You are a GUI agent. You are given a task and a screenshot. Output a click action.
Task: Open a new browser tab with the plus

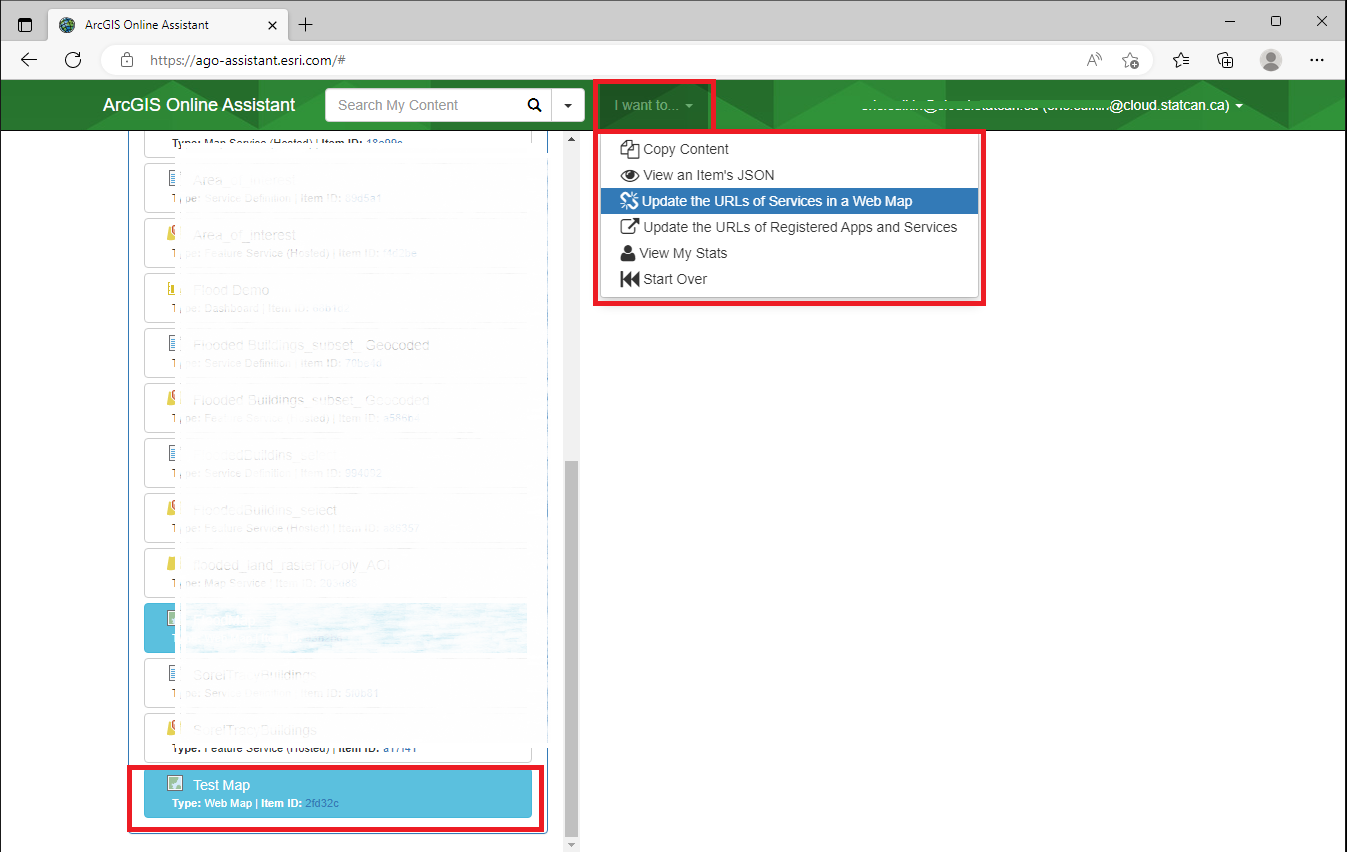(305, 24)
